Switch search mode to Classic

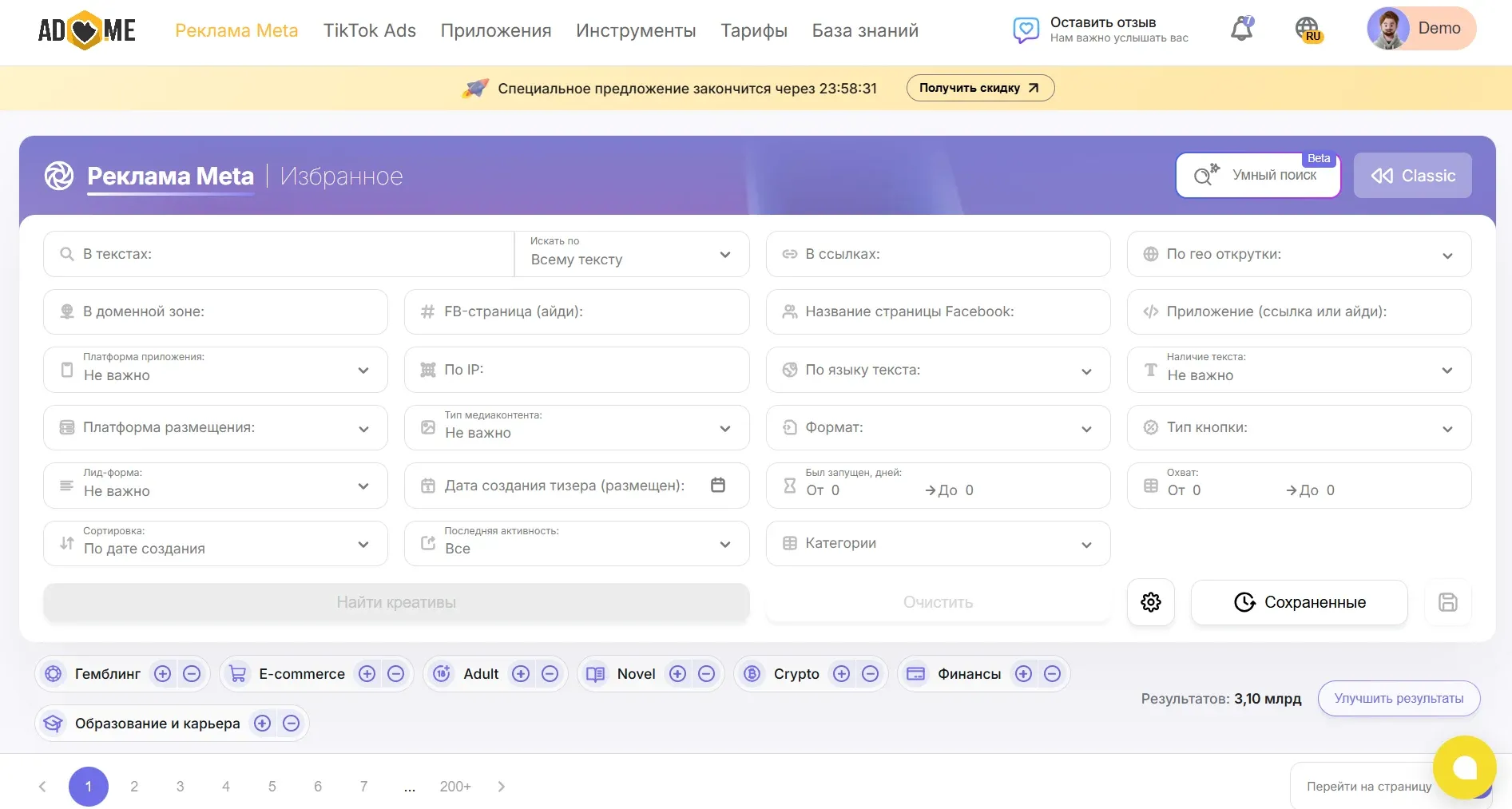click(x=1413, y=175)
